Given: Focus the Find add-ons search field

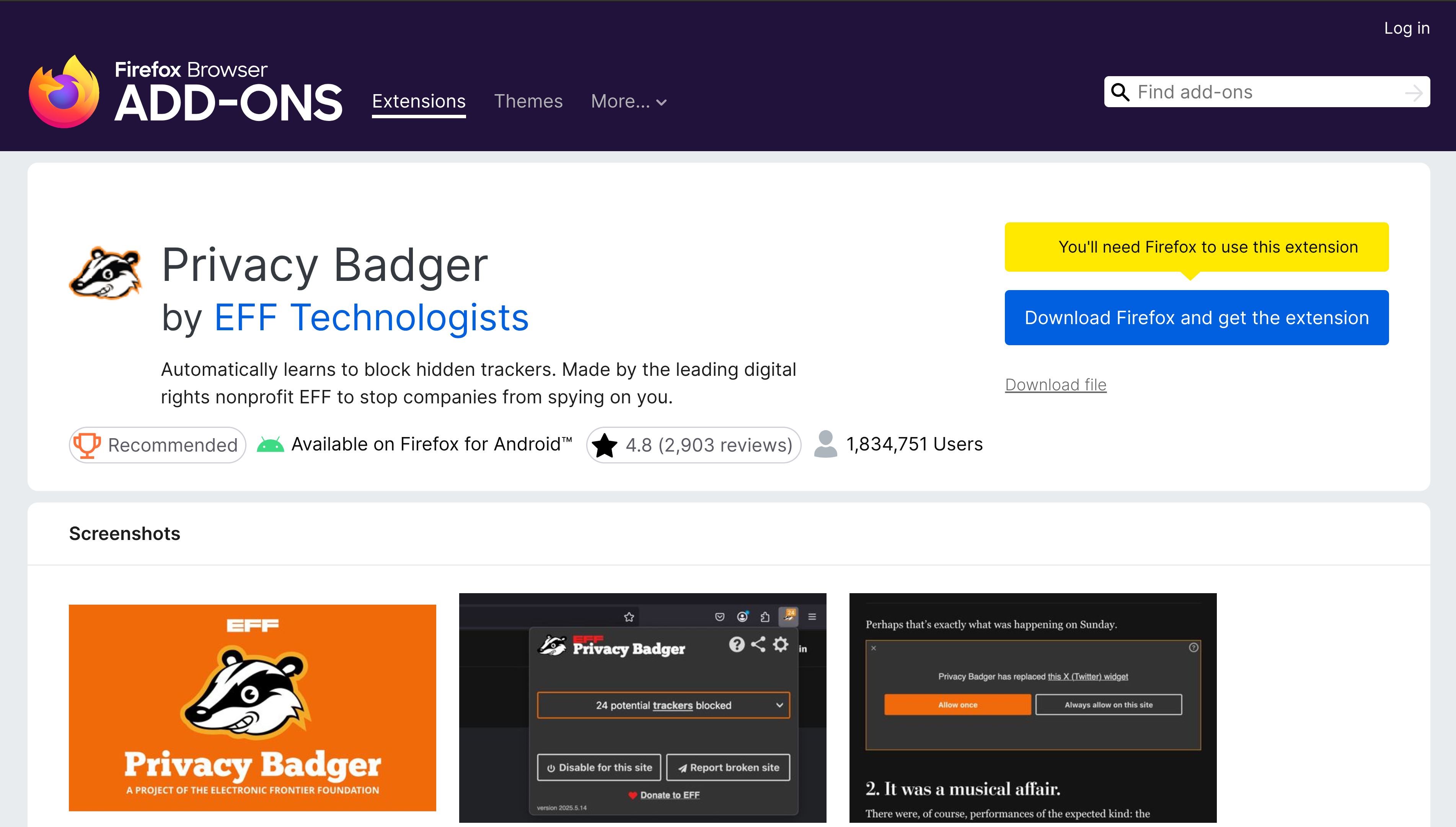Looking at the screenshot, I should click(1267, 92).
